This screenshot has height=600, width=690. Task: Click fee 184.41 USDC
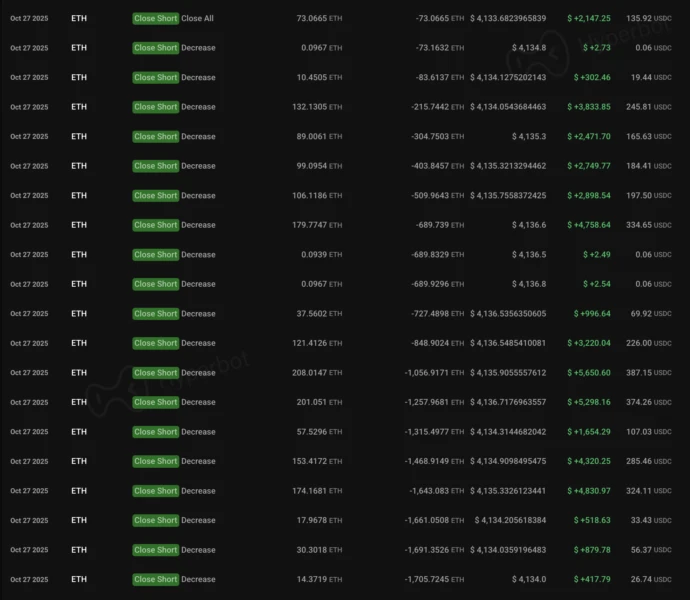649,166
